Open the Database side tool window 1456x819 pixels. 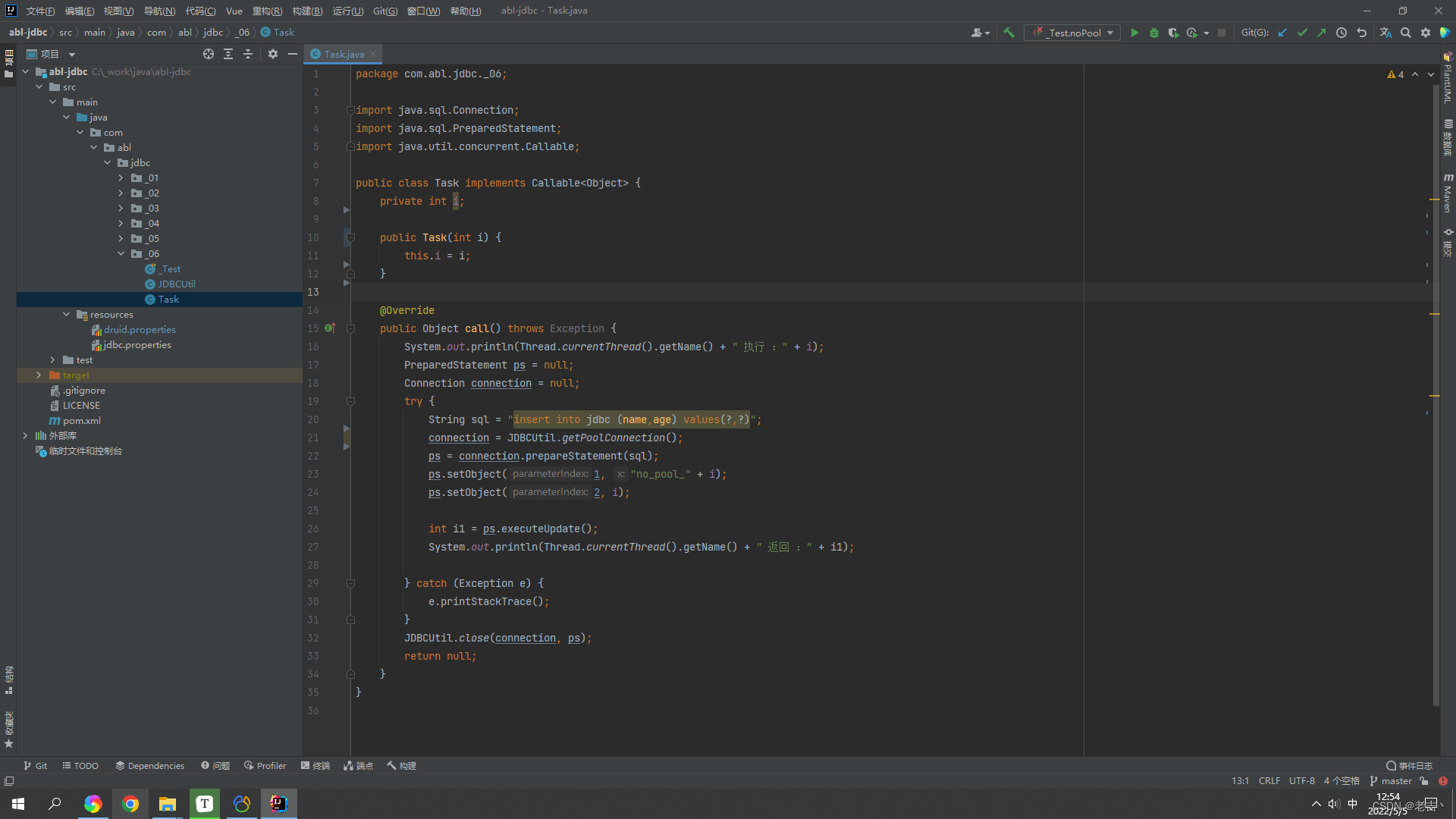(x=1448, y=137)
